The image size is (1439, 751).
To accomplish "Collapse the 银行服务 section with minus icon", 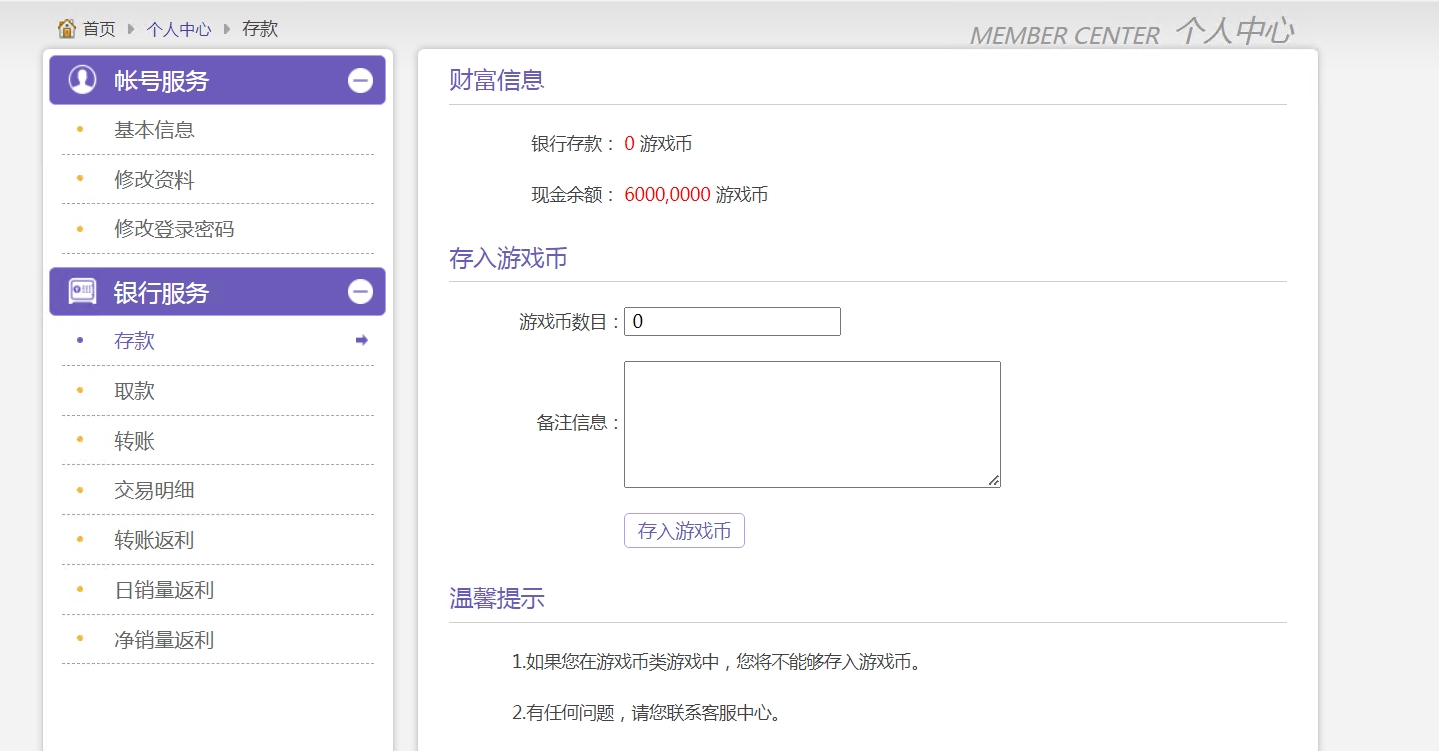I will pos(360,292).
